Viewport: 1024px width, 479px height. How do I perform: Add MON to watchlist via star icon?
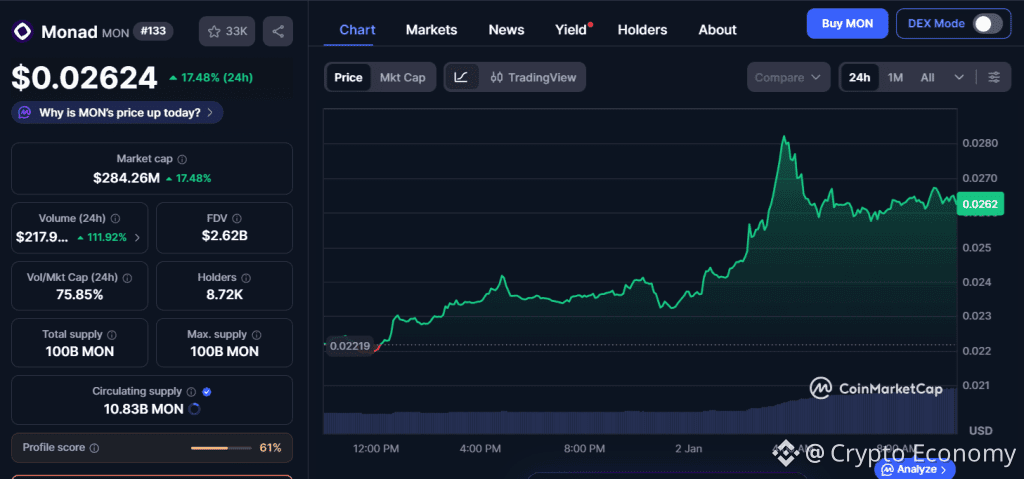tap(227, 31)
